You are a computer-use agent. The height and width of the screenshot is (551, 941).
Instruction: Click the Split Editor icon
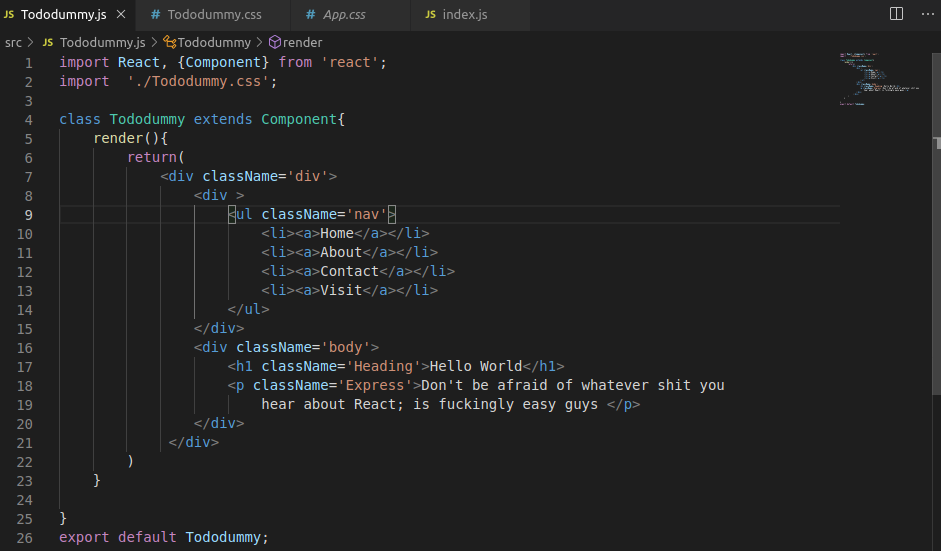coord(896,14)
